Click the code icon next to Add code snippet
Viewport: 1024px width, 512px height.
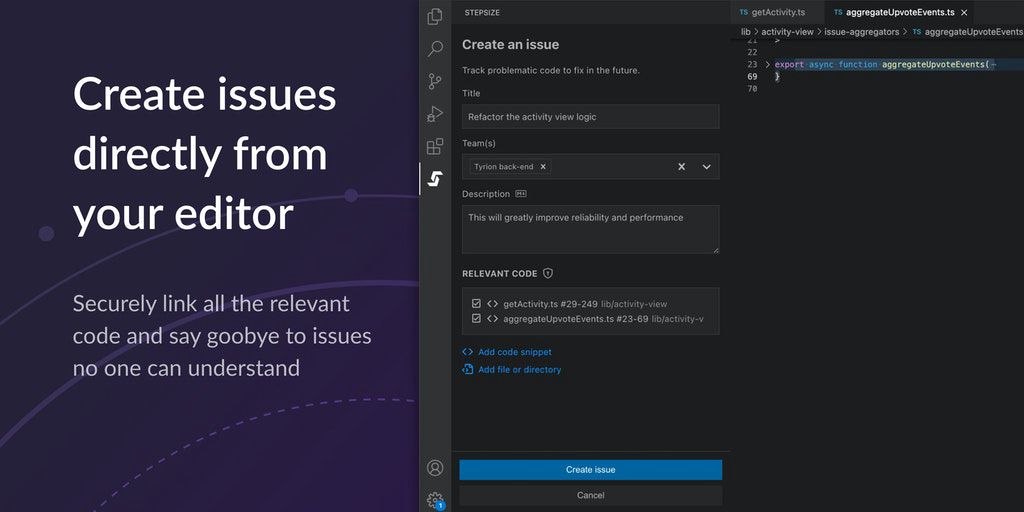pos(468,352)
